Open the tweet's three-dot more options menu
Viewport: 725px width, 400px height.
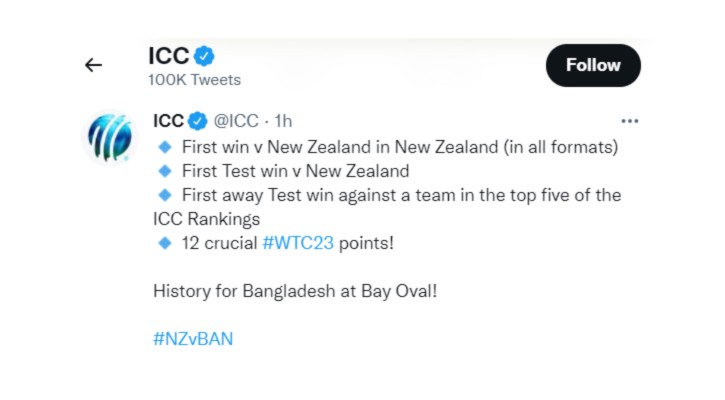point(630,121)
